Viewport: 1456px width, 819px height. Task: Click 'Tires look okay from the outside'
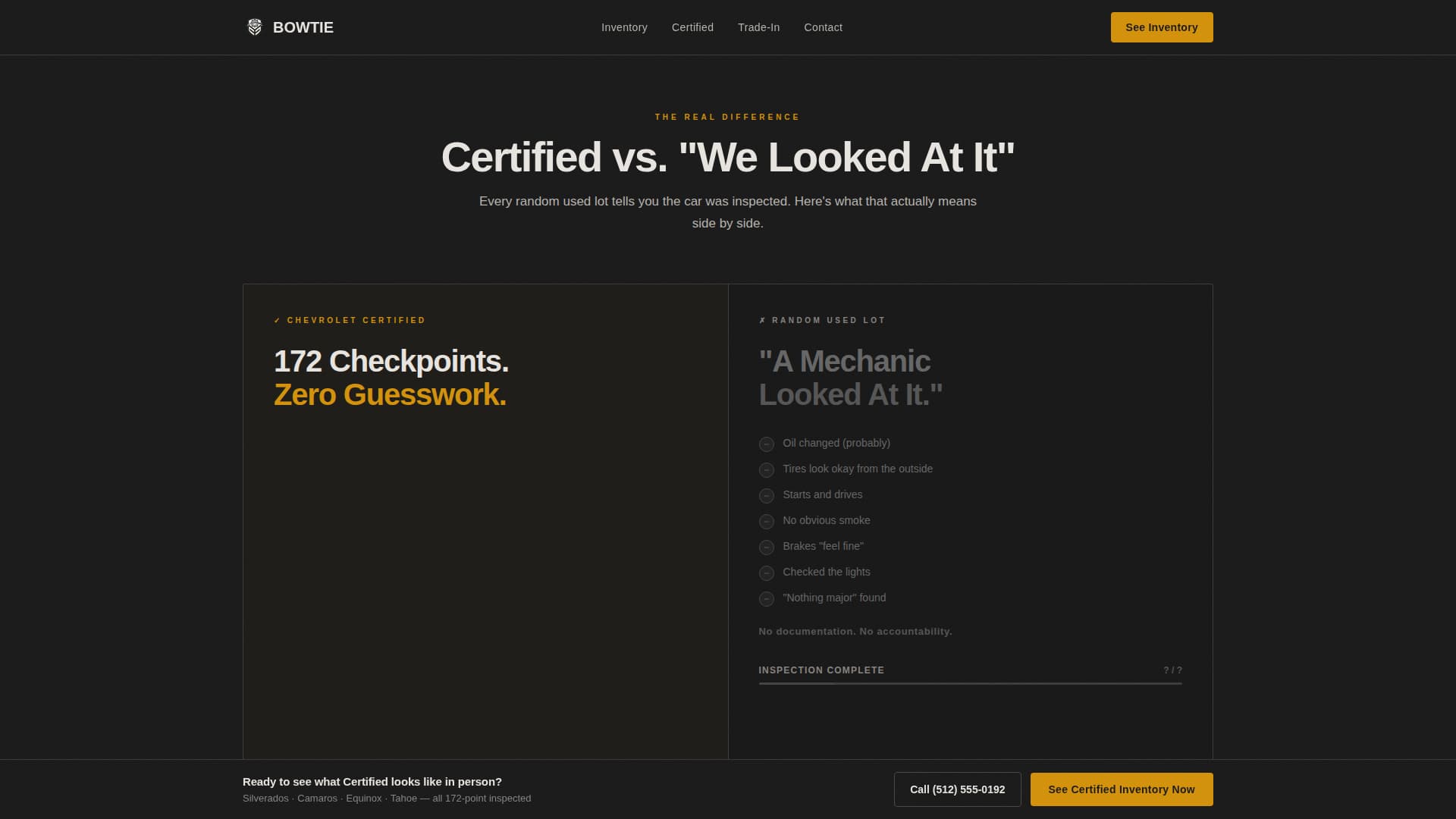point(858,469)
